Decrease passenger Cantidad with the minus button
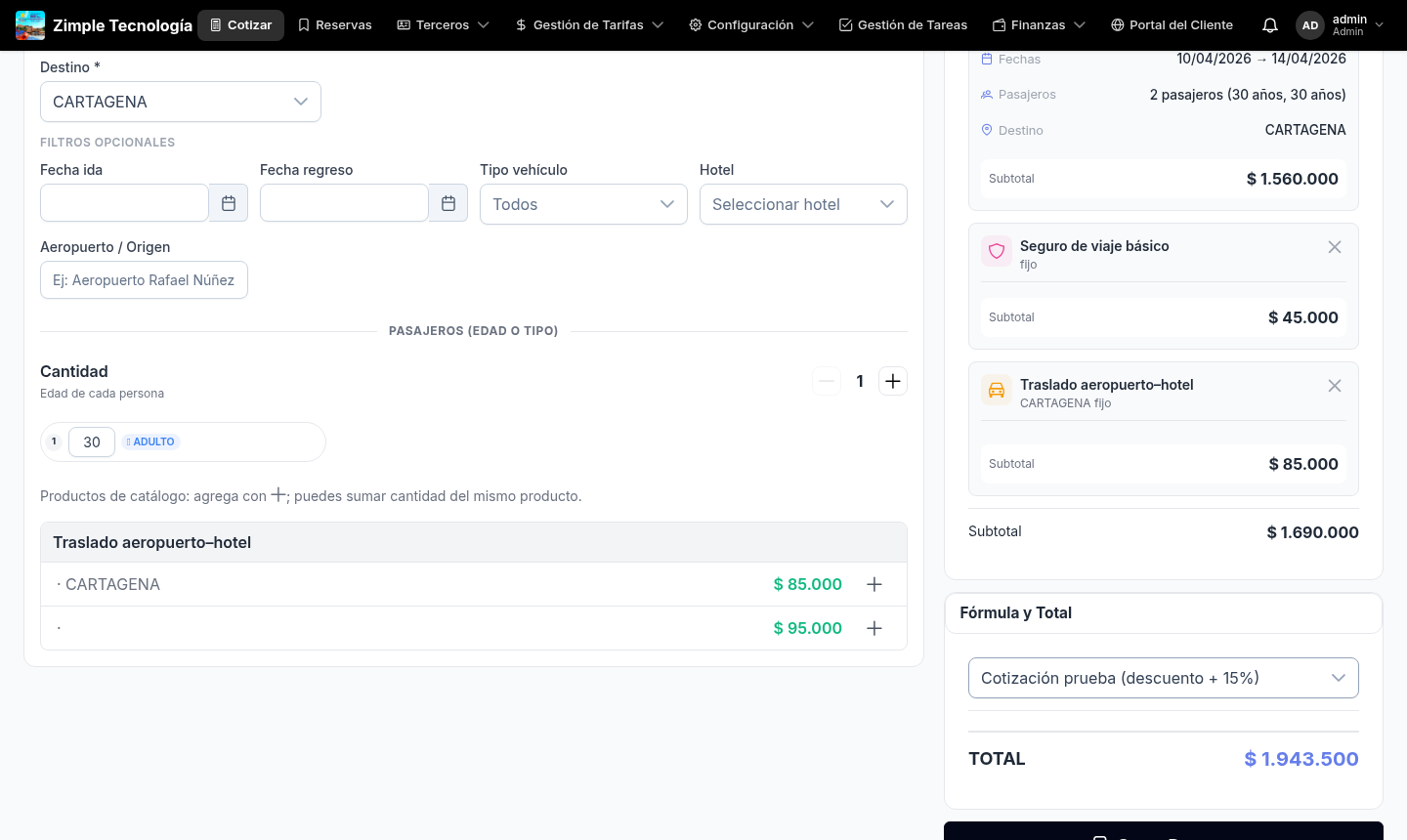1407x840 pixels. coord(826,381)
